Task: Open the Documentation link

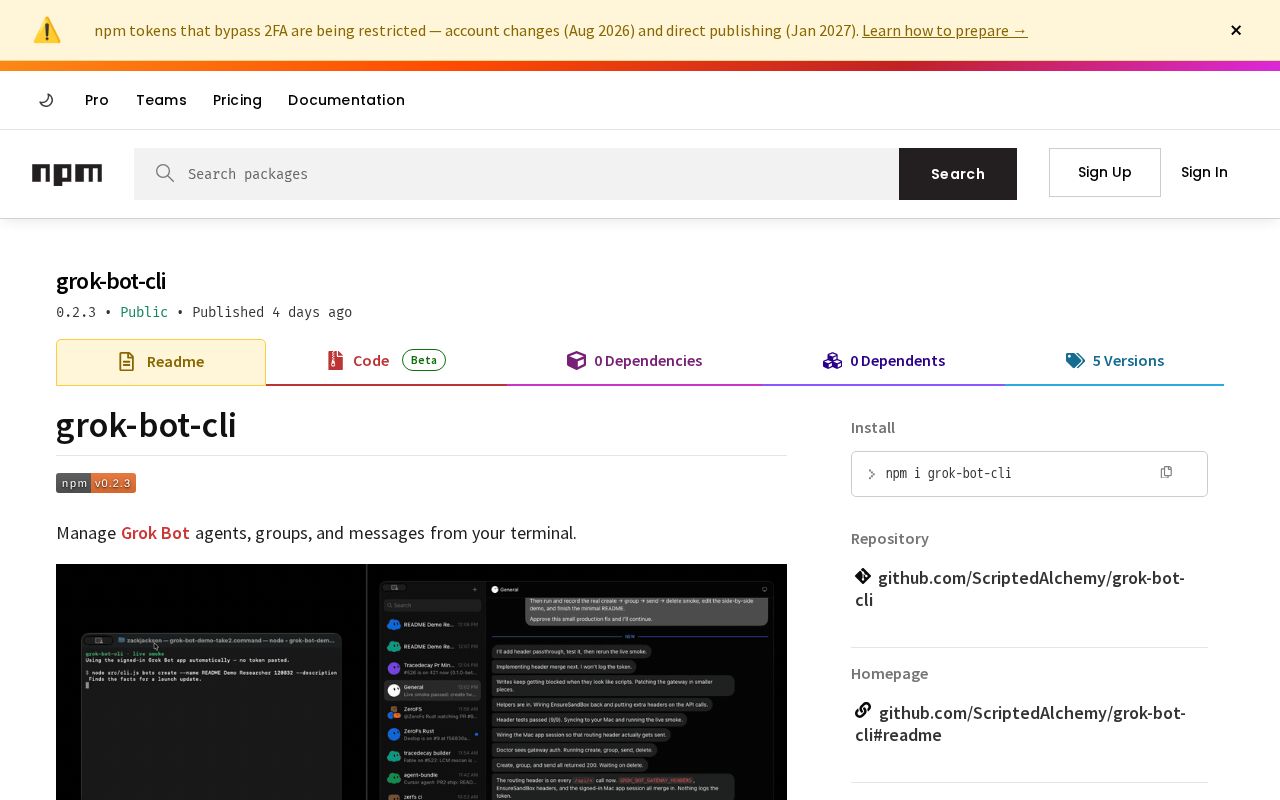Action: click(346, 100)
